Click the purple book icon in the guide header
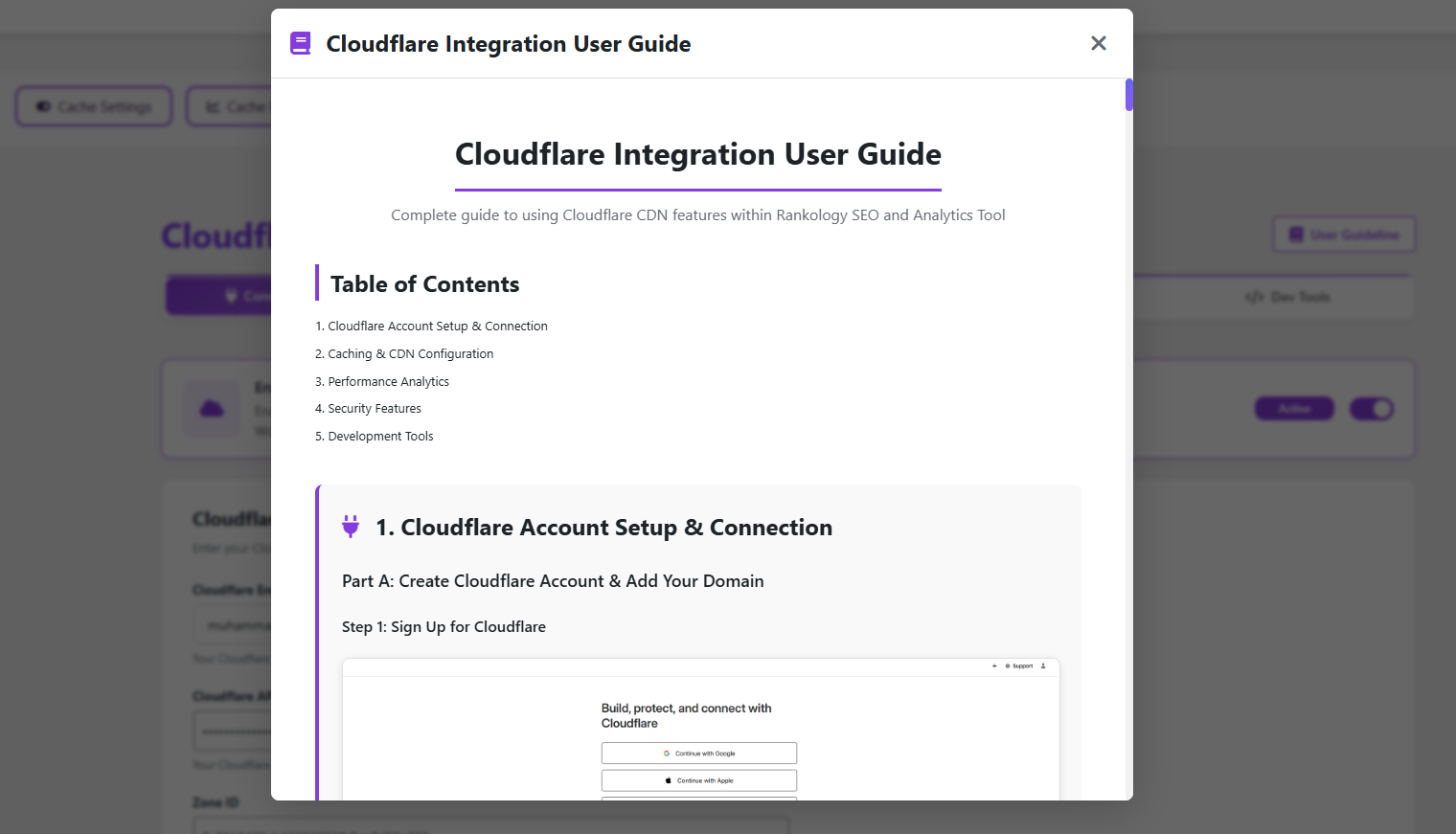The height and width of the screenshot is (834, 1456). coord(301,44)
